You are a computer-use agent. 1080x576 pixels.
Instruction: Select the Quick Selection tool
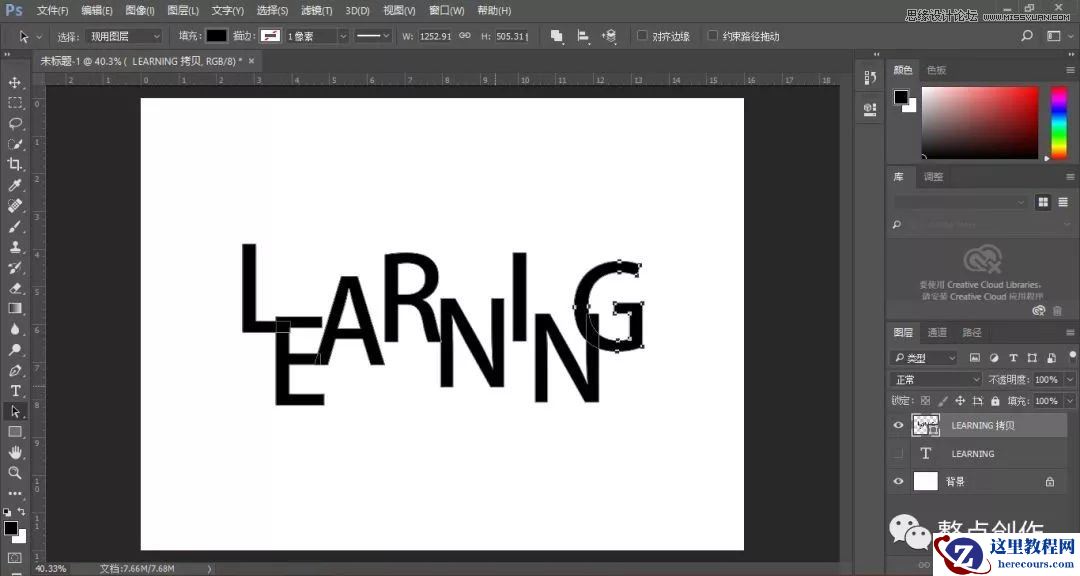tap(14, 144)
